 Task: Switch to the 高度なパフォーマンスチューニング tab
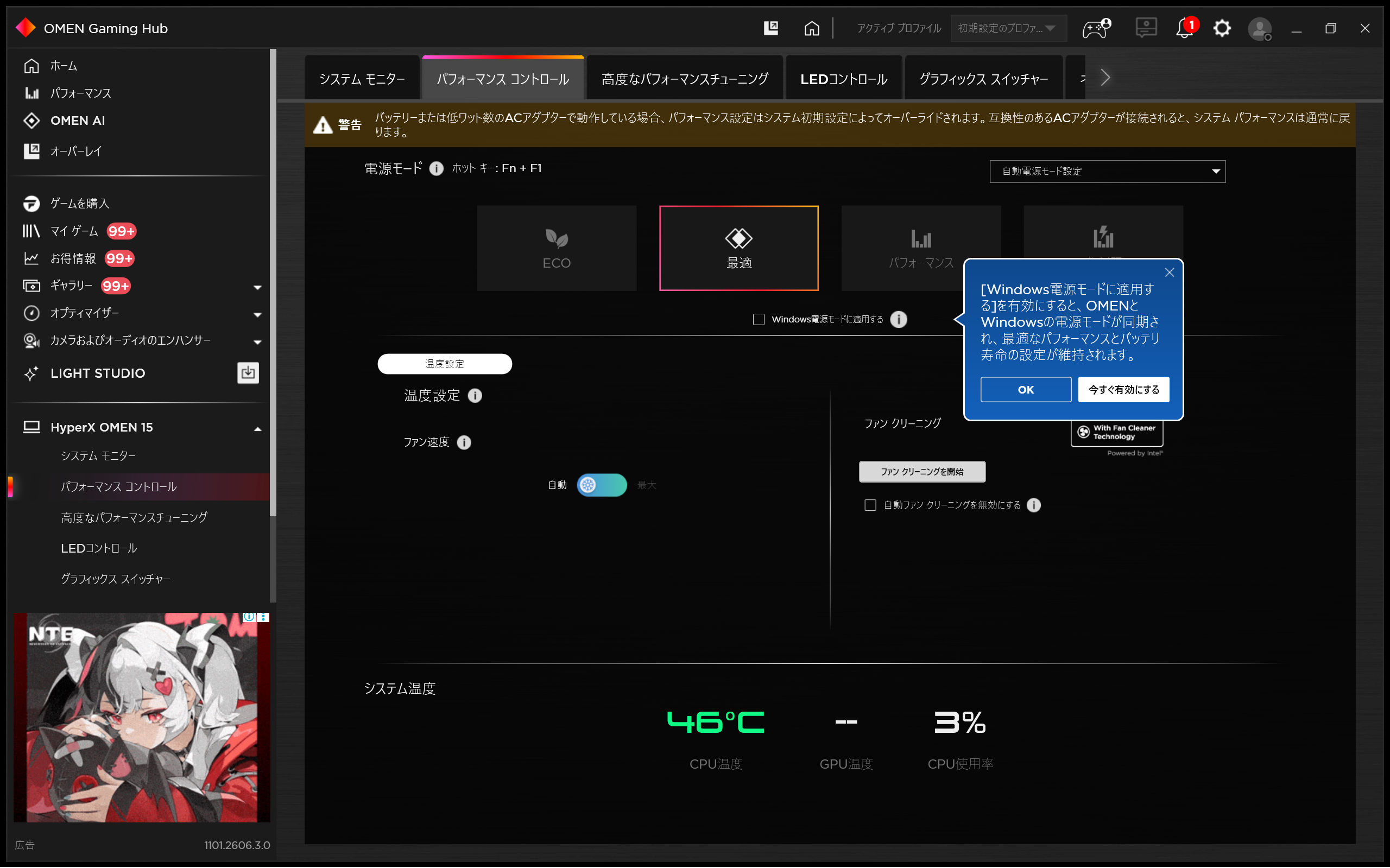pyautogui.click(x=684, y=79)
